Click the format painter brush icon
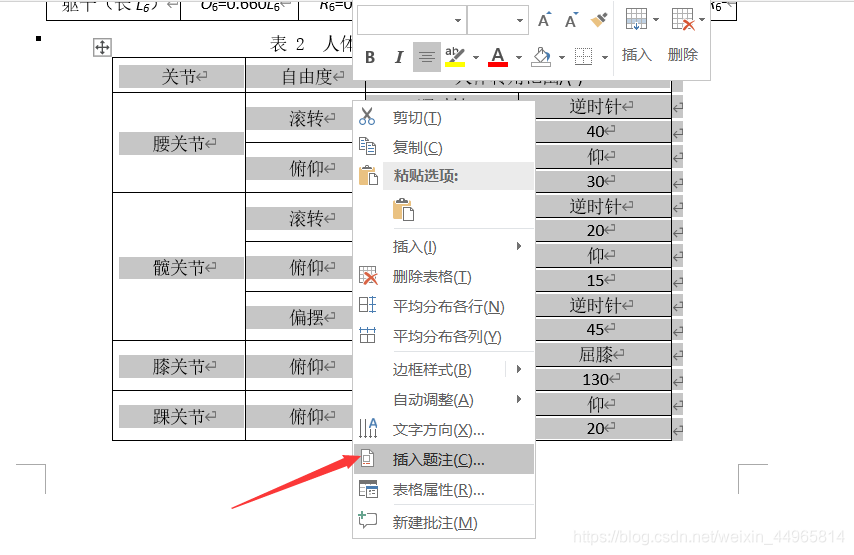The height and width of the screenshot is (555, 854). point(599,21)
